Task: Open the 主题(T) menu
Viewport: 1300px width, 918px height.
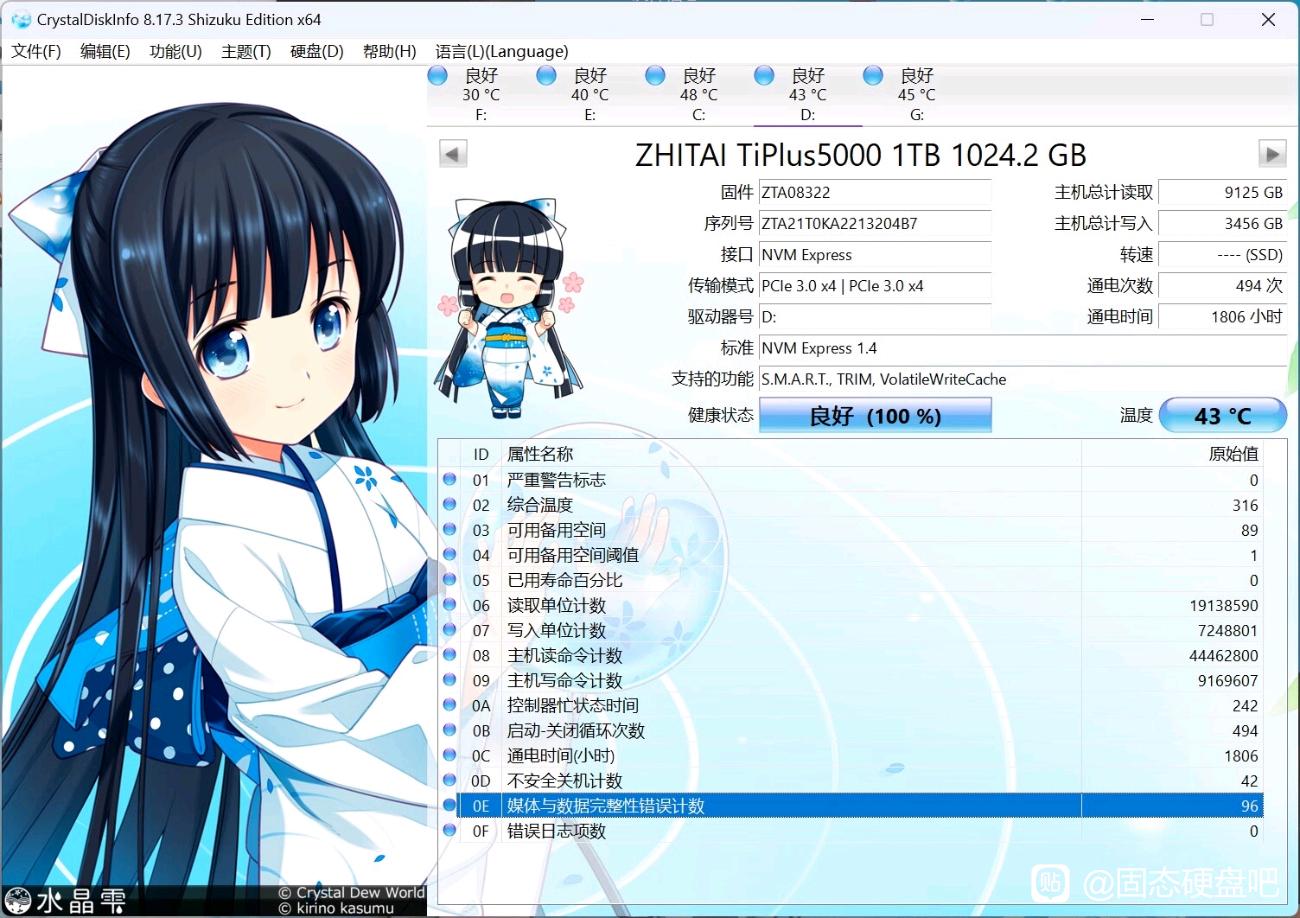Action: [x=246, y=51]
